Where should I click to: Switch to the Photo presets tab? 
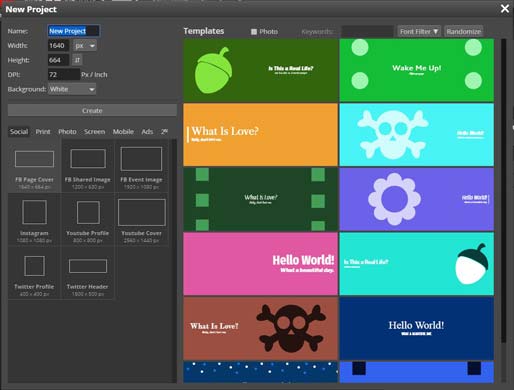67,132
